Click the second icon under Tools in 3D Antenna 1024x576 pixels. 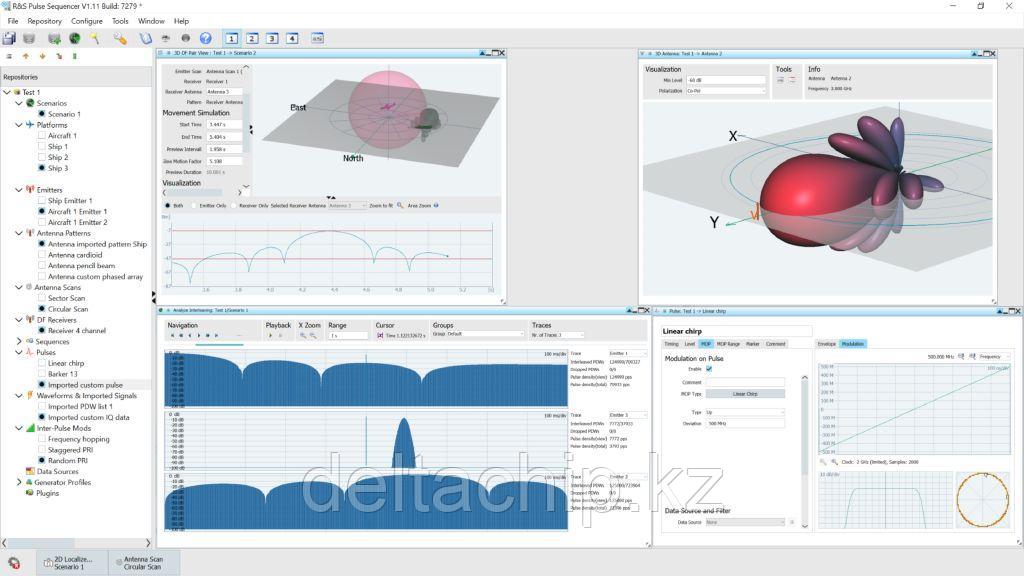click(x=792, y=80)
